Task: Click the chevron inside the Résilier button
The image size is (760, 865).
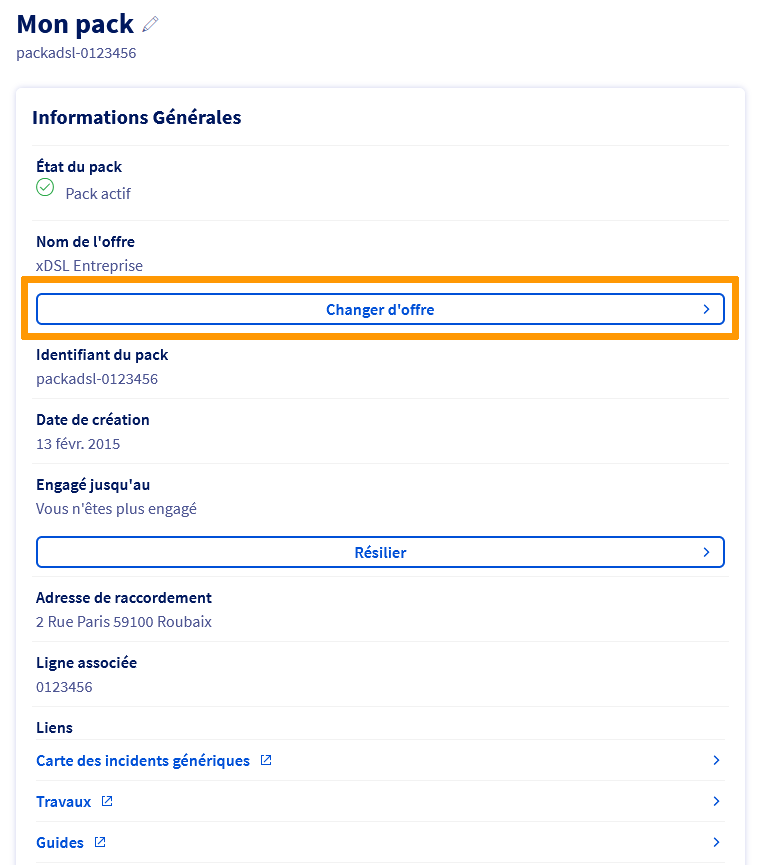Action: click(x=706, y=552)
